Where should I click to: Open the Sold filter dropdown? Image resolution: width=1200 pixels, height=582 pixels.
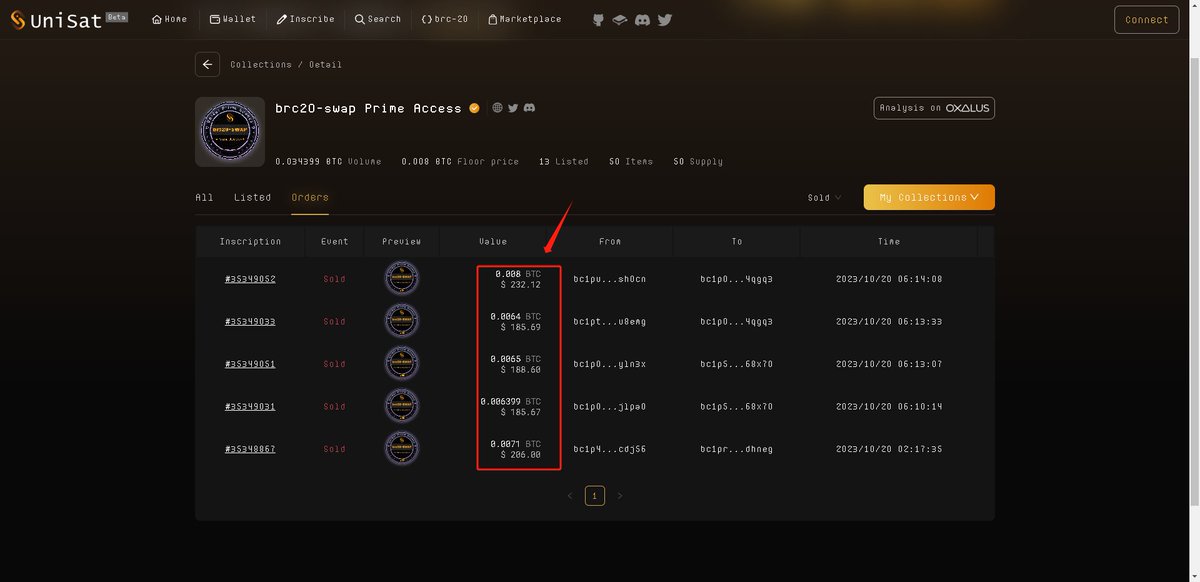tap(825, 198)
